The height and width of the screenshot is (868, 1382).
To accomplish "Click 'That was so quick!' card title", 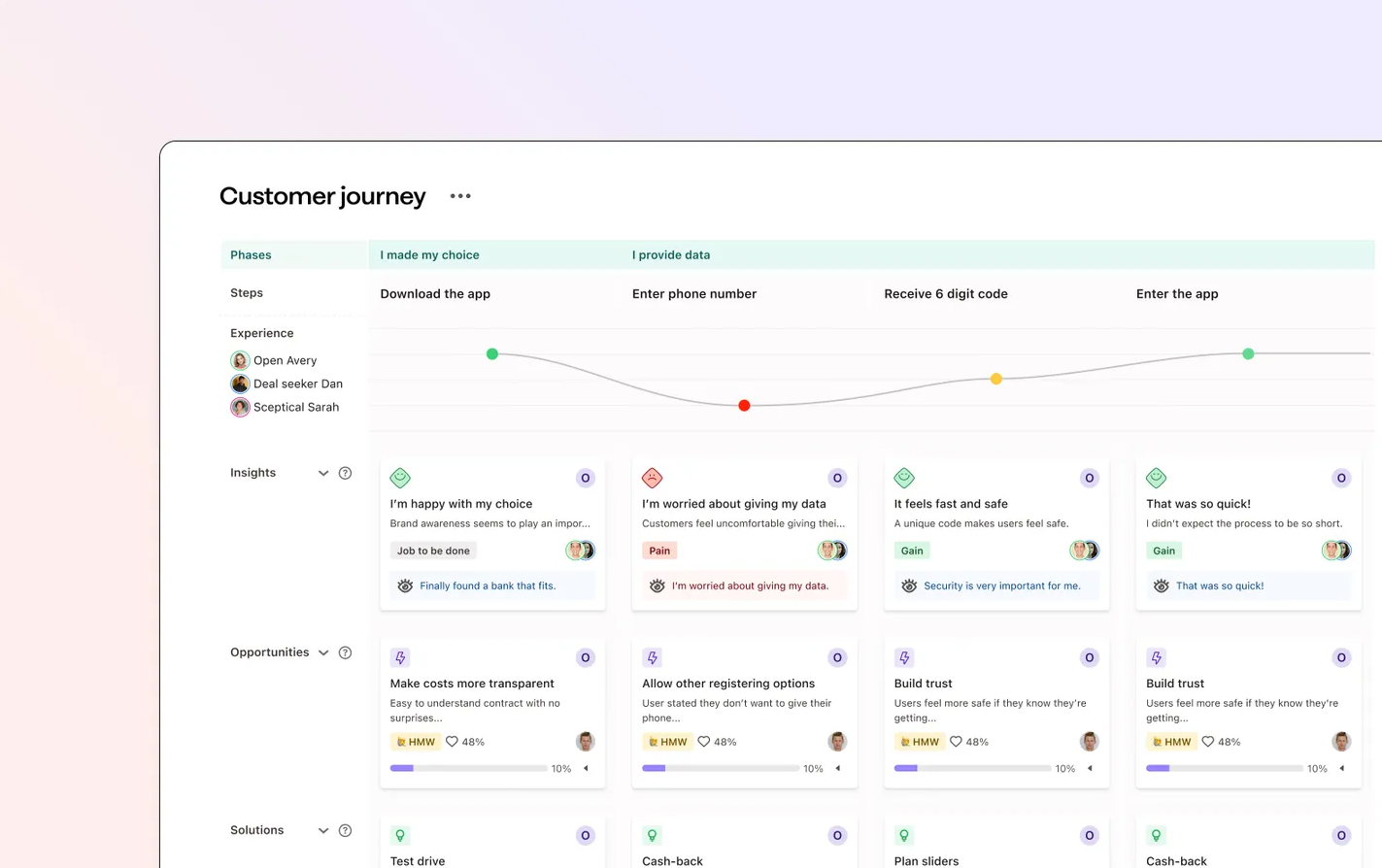I will tap(1198, 504).
